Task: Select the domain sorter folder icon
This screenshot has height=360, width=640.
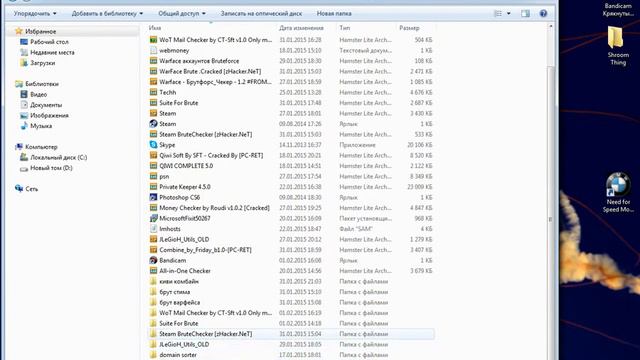Action: coord(153,355)
